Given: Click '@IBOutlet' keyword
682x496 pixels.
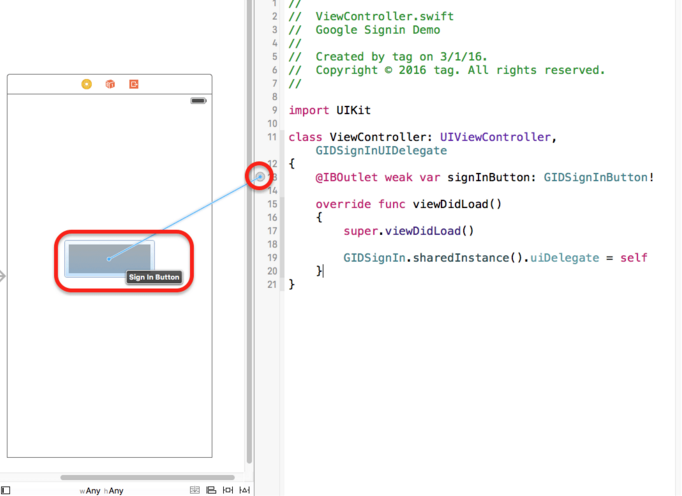Looking at the screenshot, I should point(346,178).
